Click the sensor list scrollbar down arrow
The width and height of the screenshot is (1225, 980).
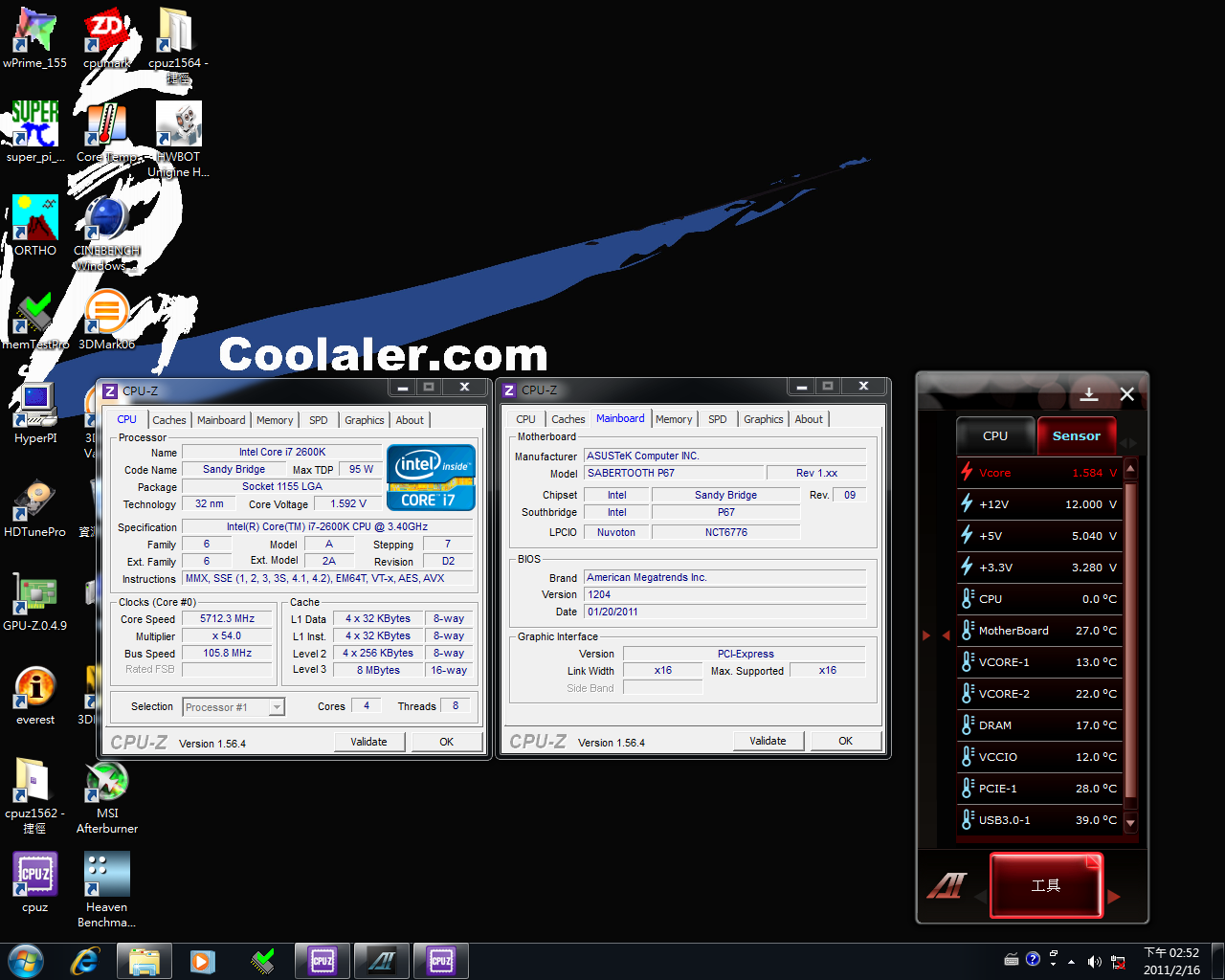click(x=1130, y=822)
